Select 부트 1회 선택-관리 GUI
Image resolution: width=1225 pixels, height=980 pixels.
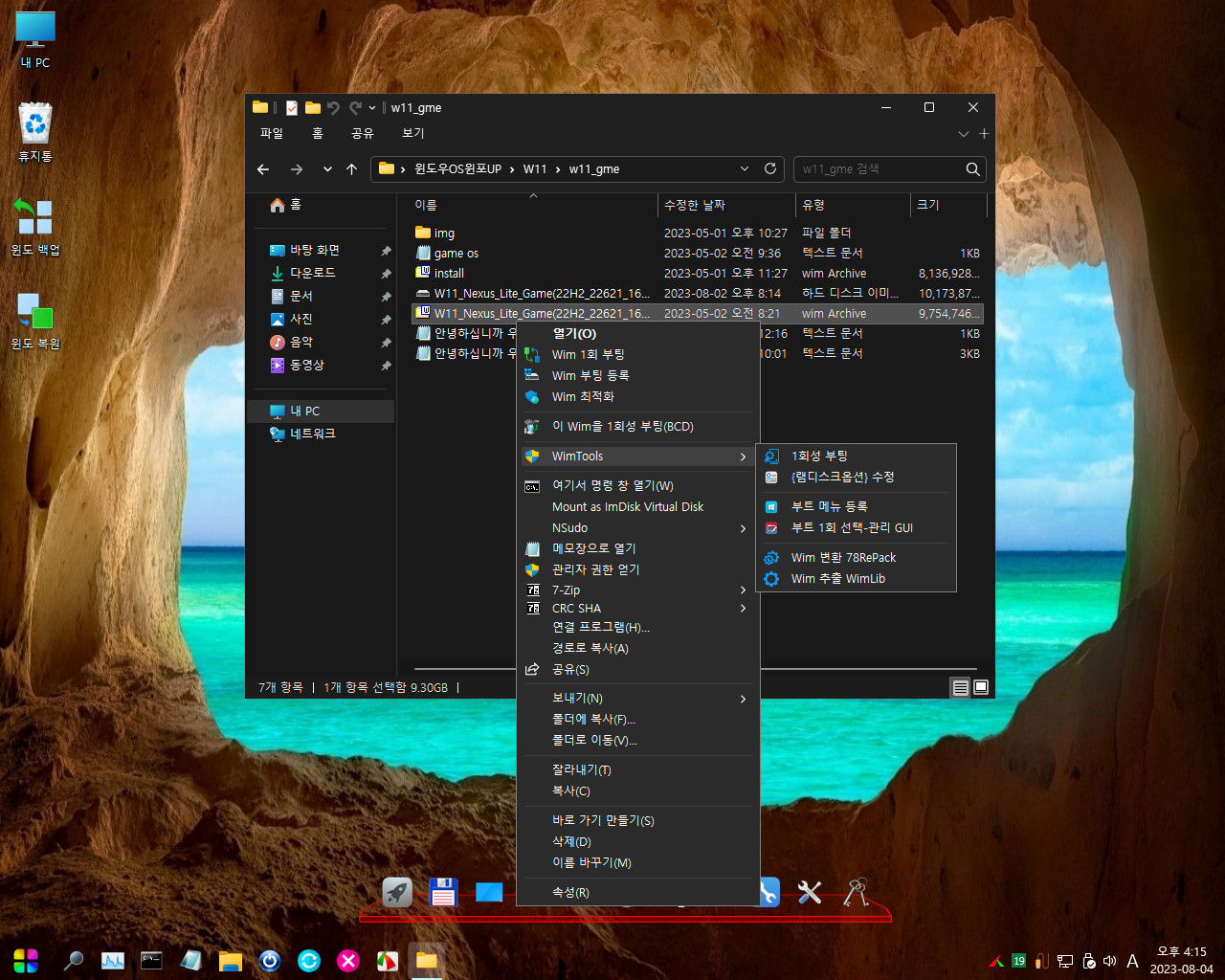[x=856, y=528]
